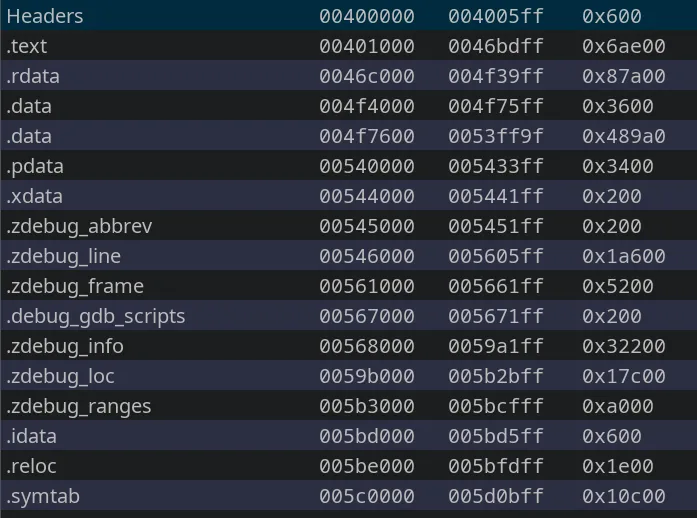The height and width of the screenshot is (518, 697).
Task: Click the size value 0x3600
Action: [x=618, y=106]
